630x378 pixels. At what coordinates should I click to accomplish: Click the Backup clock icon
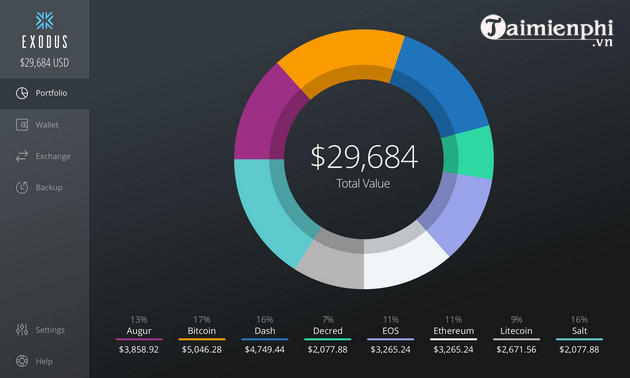(22, 187)
